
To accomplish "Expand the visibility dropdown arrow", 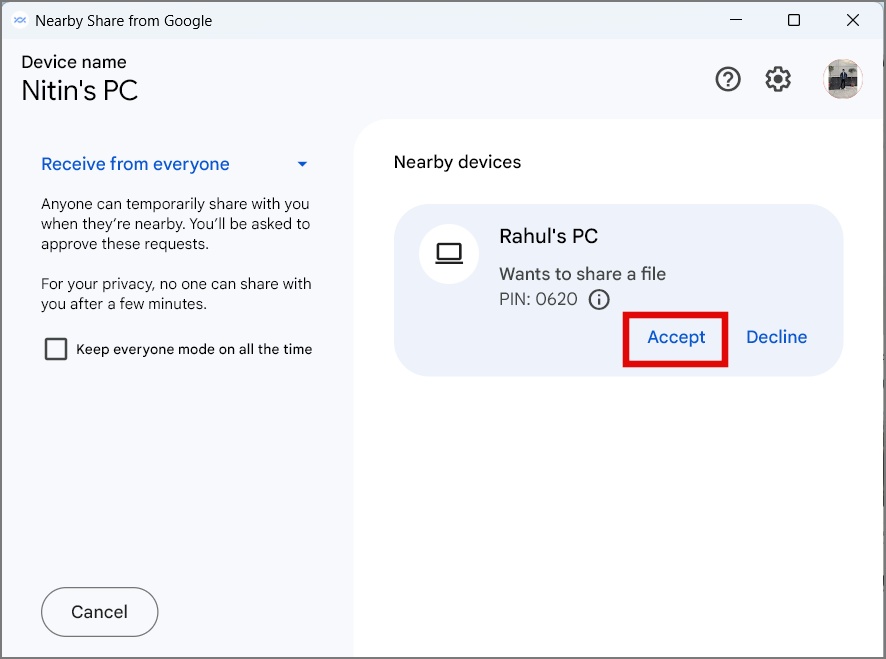I will pyautogui.click(x=302, y=165).
